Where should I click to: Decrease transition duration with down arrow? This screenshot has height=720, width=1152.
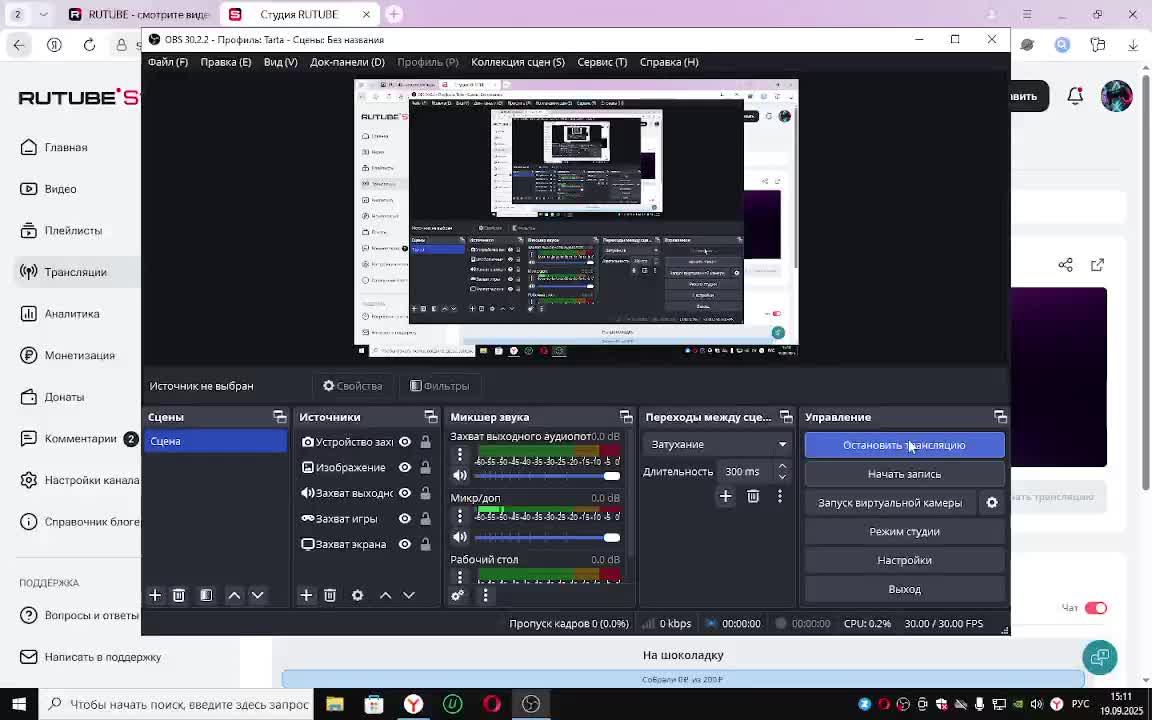782,477
